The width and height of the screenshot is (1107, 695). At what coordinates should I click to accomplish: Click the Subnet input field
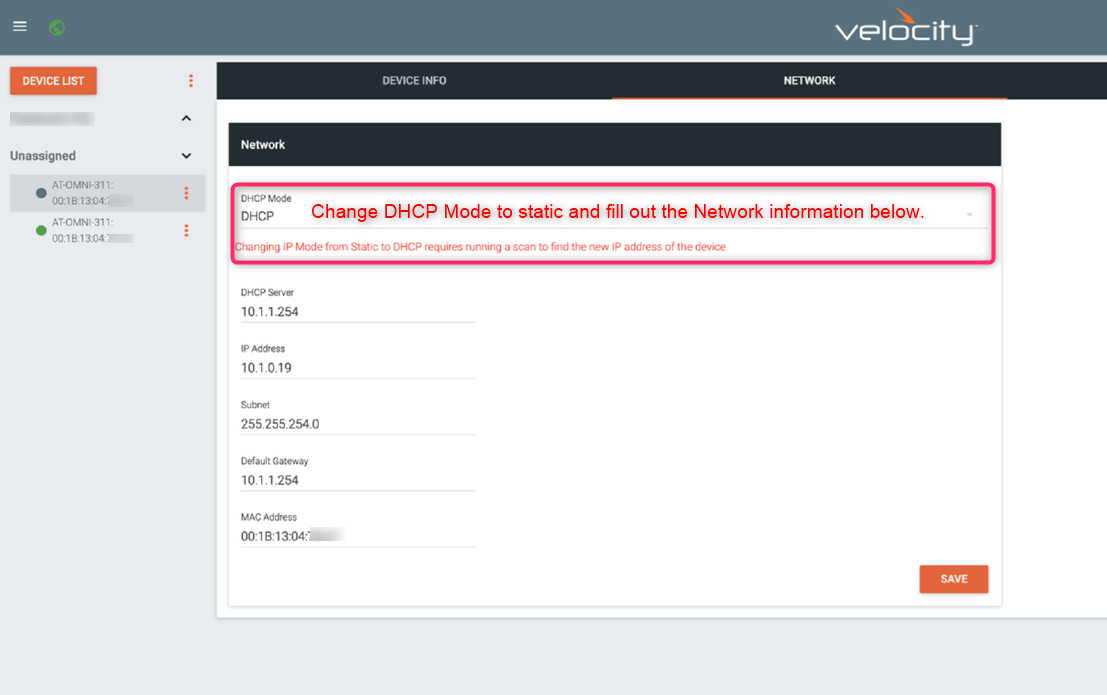point(357,424)
